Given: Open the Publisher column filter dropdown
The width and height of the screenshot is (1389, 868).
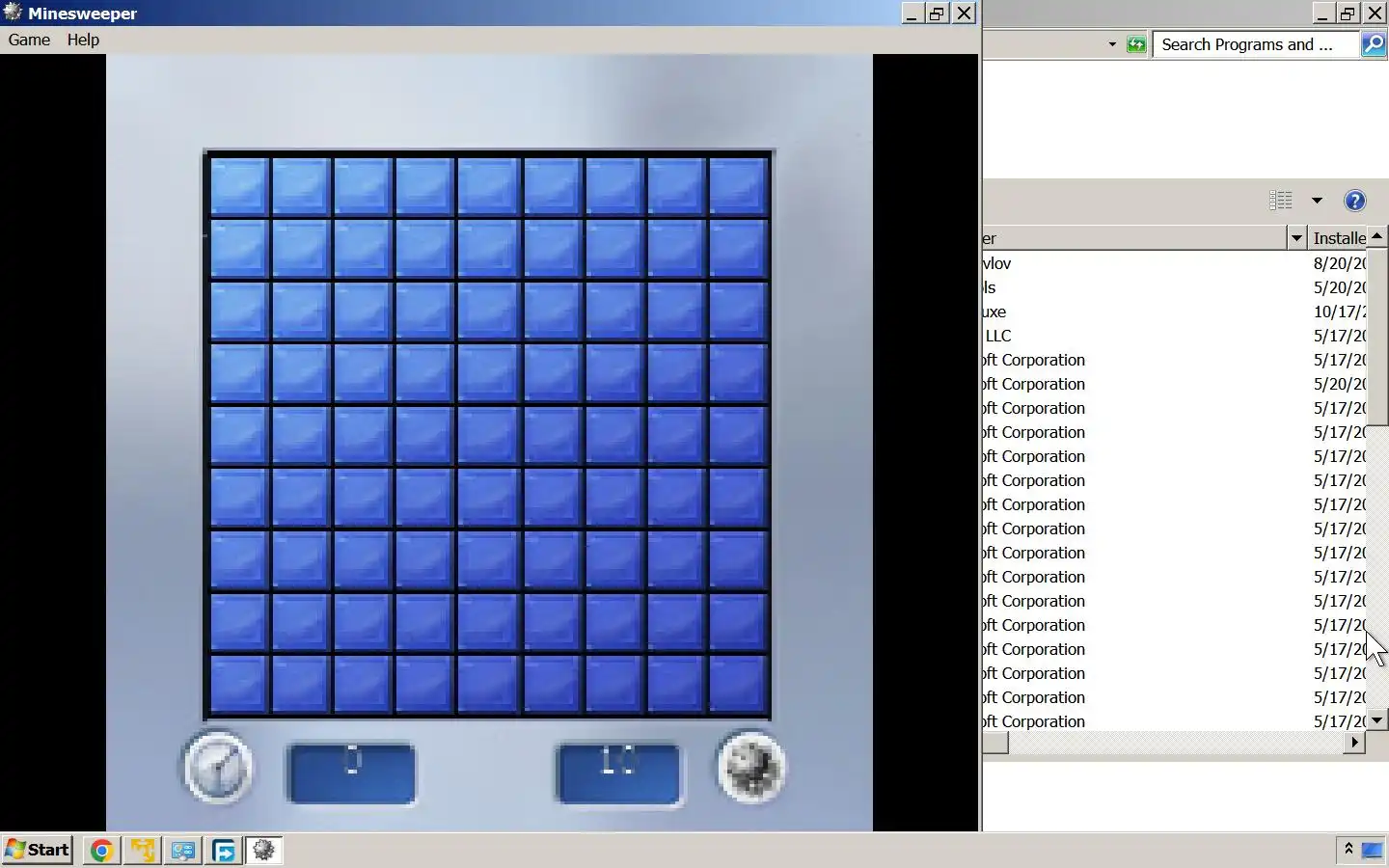Looking at the screenshot, I should tap(1296, 237).
